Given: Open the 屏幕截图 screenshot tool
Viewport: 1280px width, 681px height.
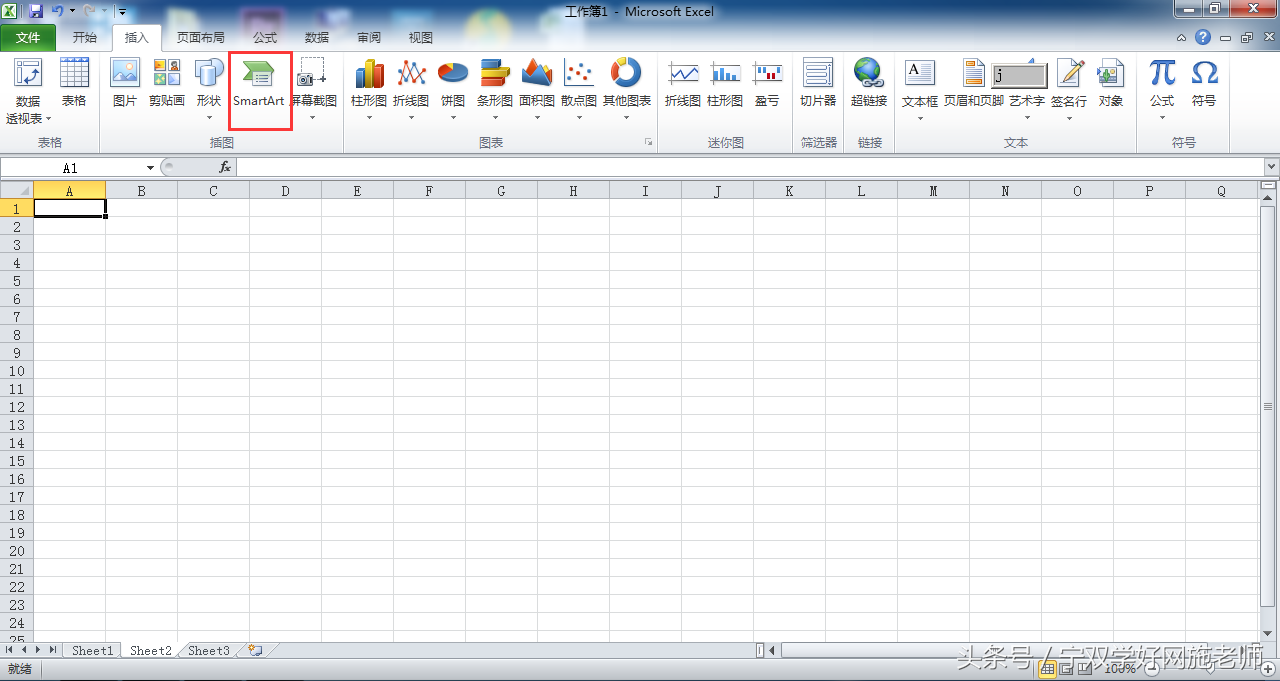Looking at the screenshot, I should click(x=313, y=89).
